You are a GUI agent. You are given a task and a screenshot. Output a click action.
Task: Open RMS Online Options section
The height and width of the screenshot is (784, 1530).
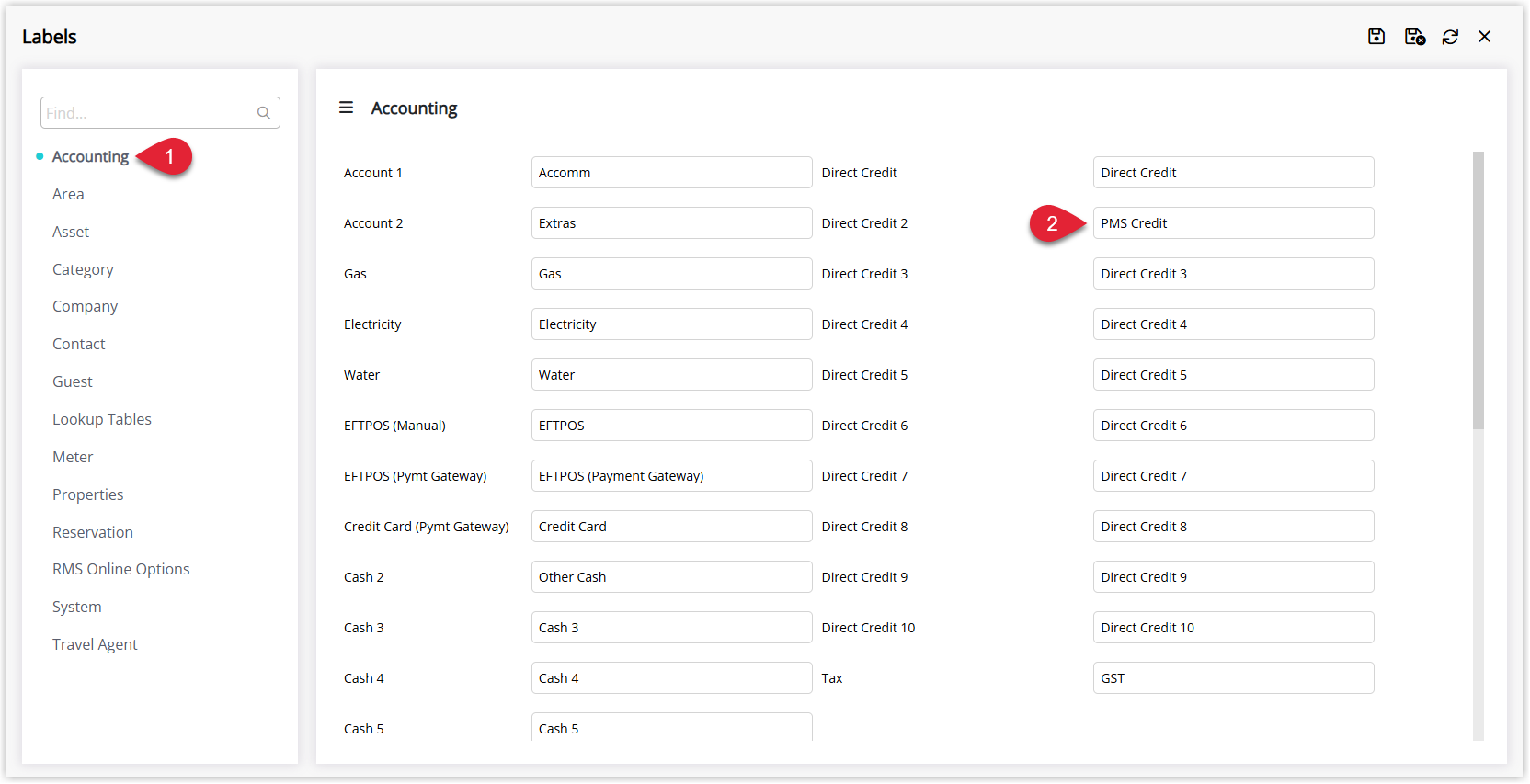click(121, 569)
